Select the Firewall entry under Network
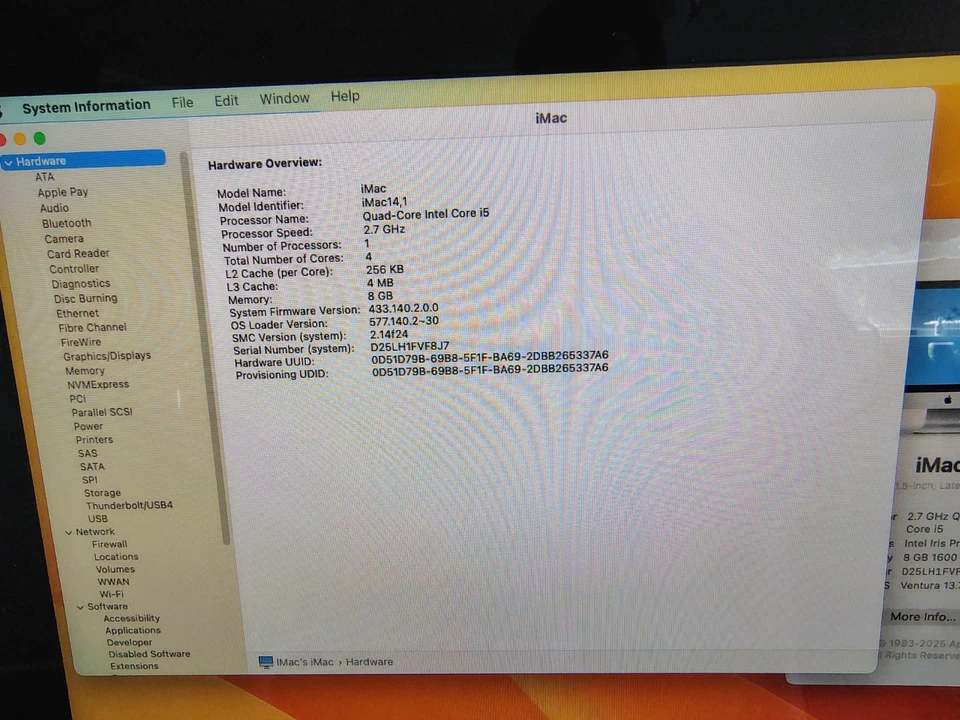Screen dimensions: 960x720 (109, 544)
